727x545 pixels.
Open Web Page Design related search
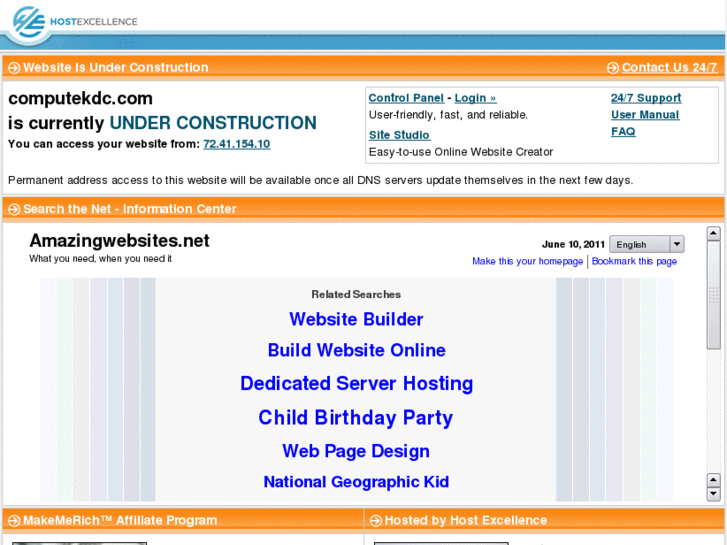coord(356,451)
